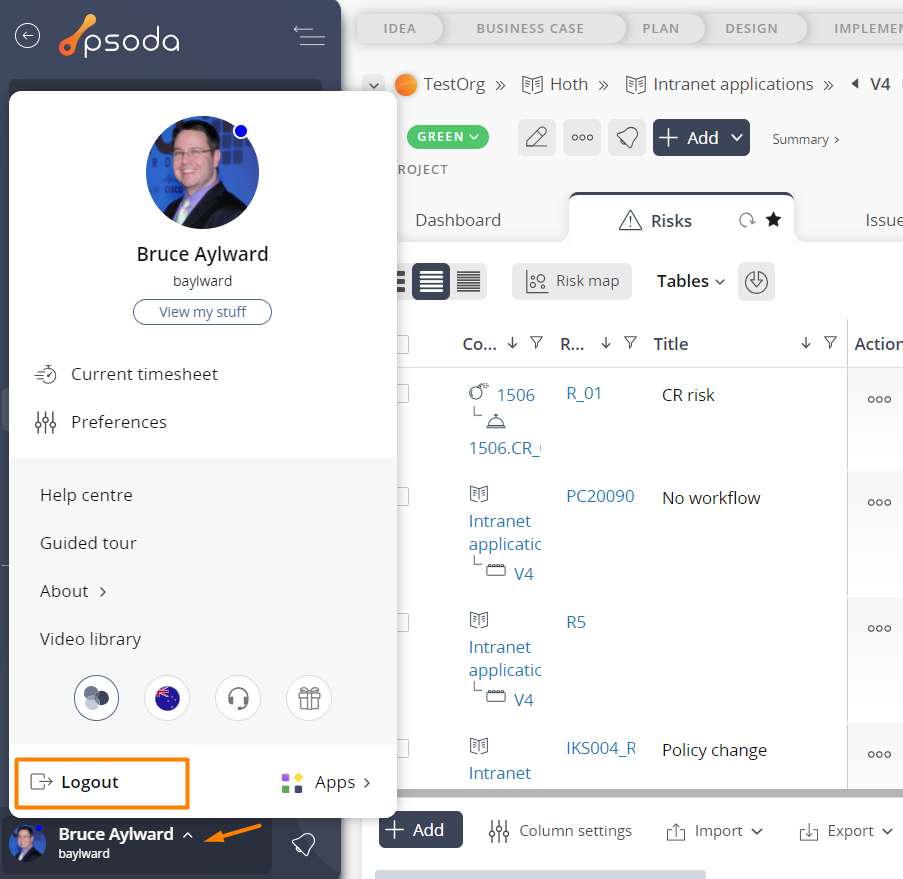Viewport: 903px width, 879px height.
Task: Click the View my stuff button
Action: (202, 312)
